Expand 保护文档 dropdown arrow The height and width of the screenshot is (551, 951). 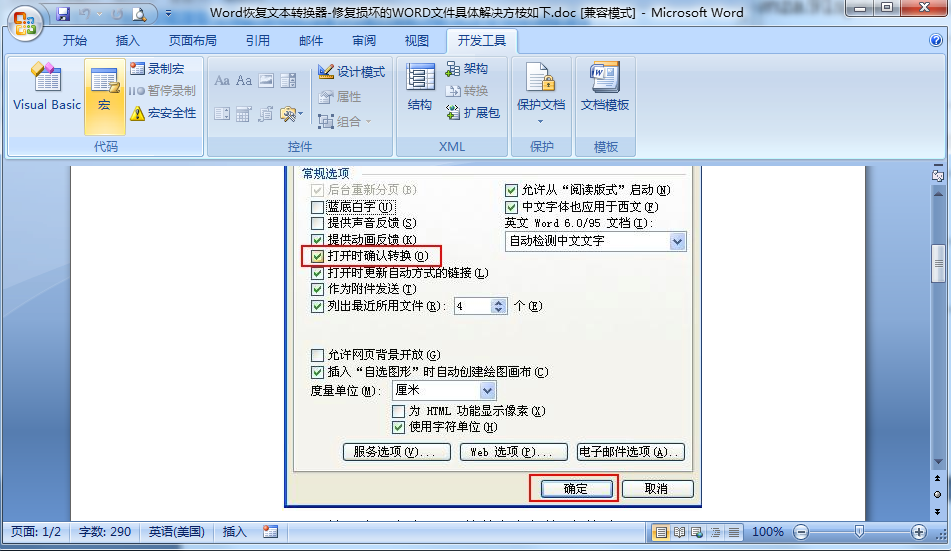540,121
